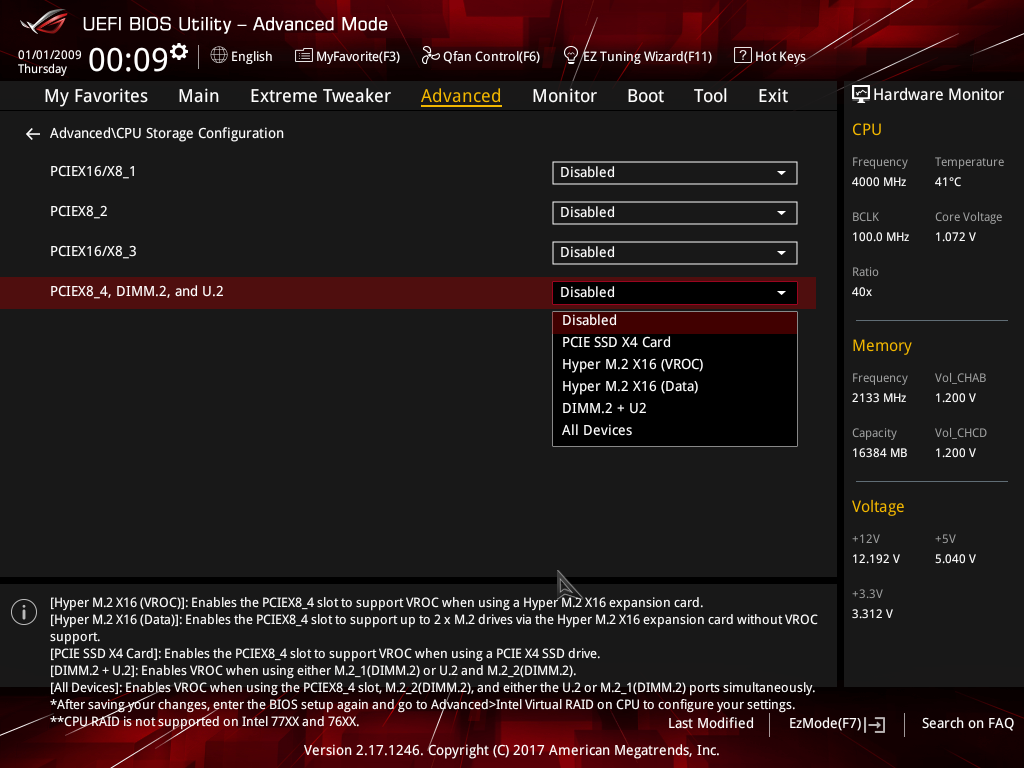Click the EZ Tuning Wizard bulb icon
The image size is (1024, 768).
tap(571, 56)
